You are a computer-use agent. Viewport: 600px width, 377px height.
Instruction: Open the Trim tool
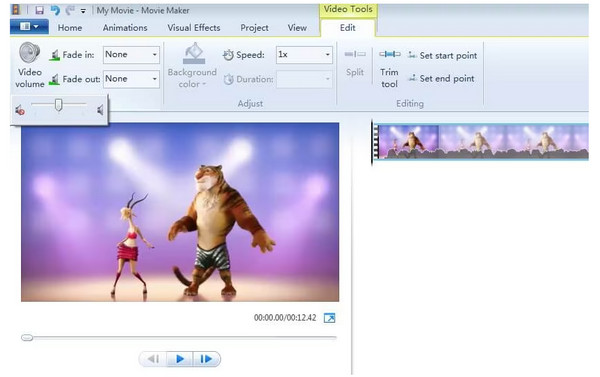[390, 68]
